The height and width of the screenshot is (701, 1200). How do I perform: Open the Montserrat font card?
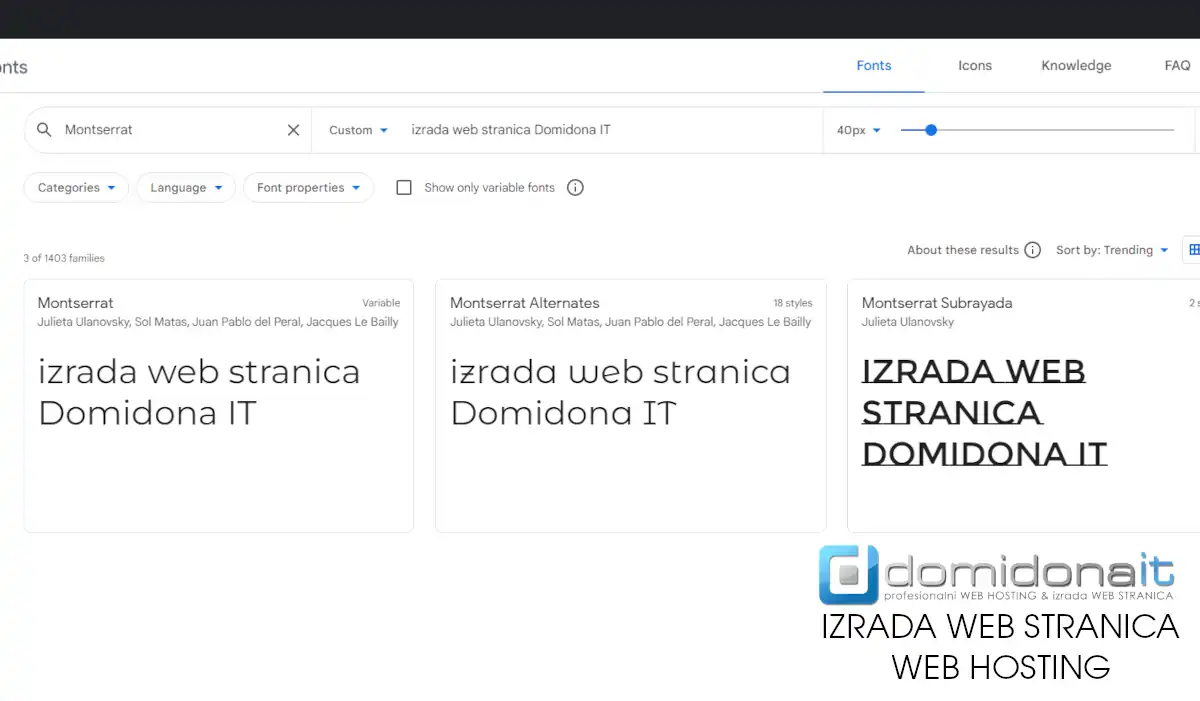pyautogui.click(x=219, y=405)
